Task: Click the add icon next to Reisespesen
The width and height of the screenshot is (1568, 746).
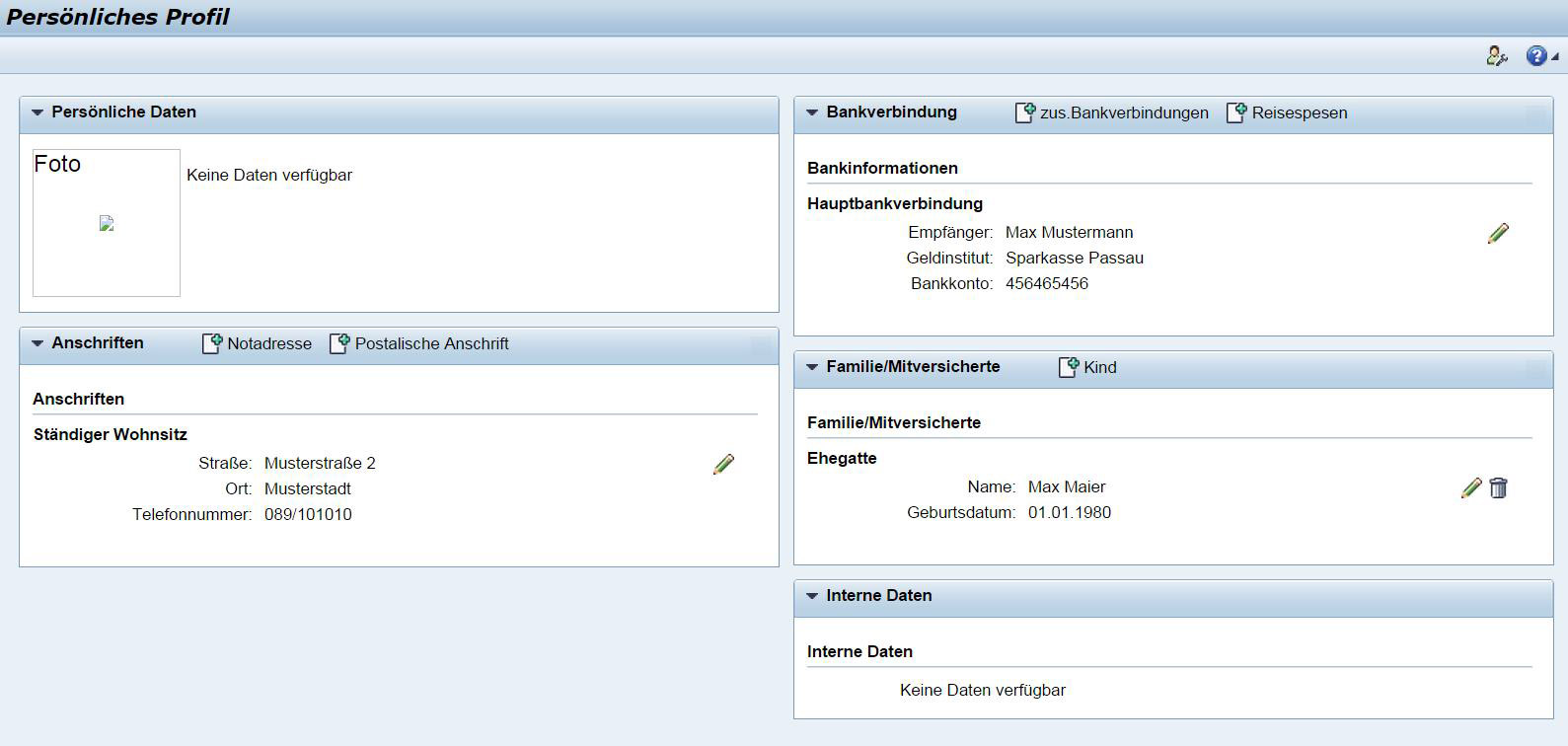Action: [x=1236, y=112]
